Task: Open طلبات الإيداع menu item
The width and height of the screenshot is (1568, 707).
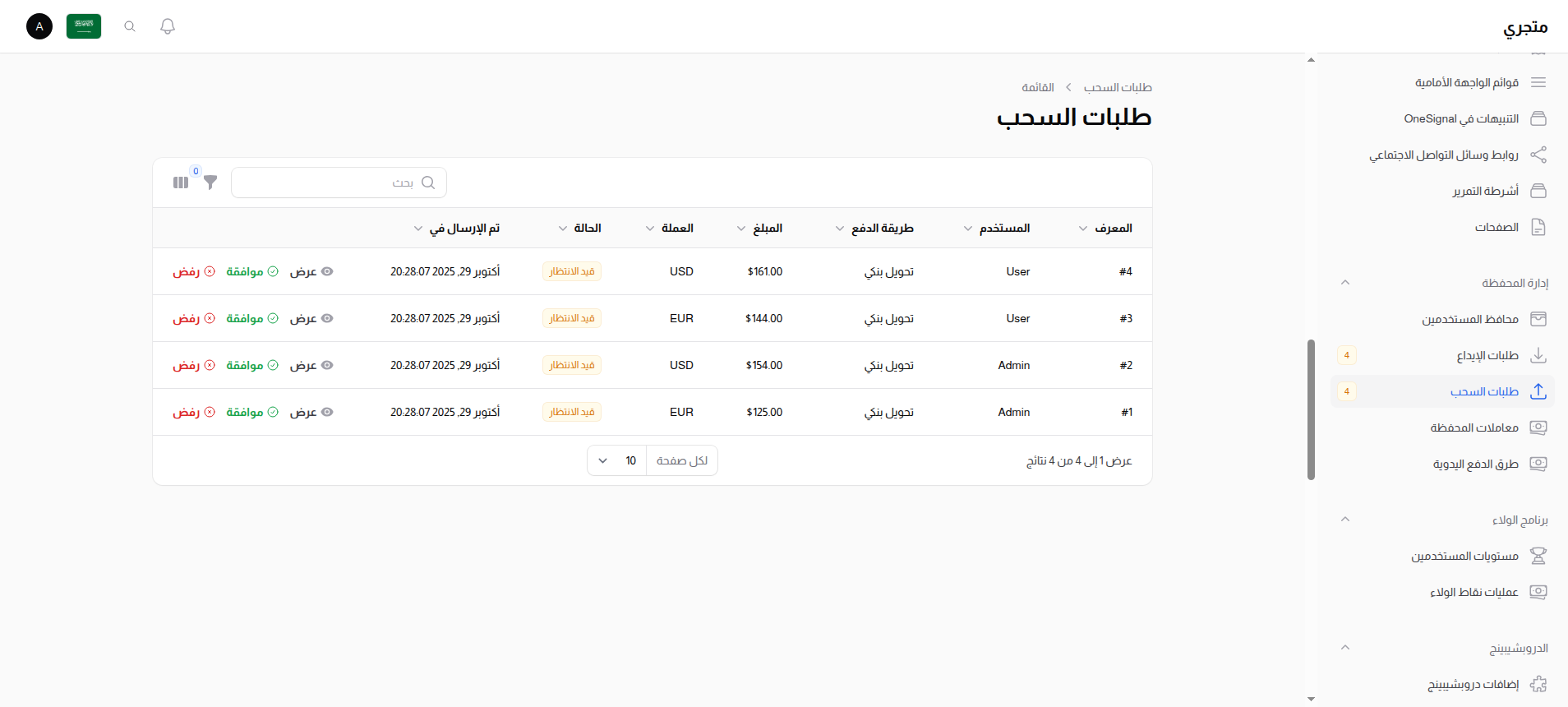Action: coord(1442,355)
